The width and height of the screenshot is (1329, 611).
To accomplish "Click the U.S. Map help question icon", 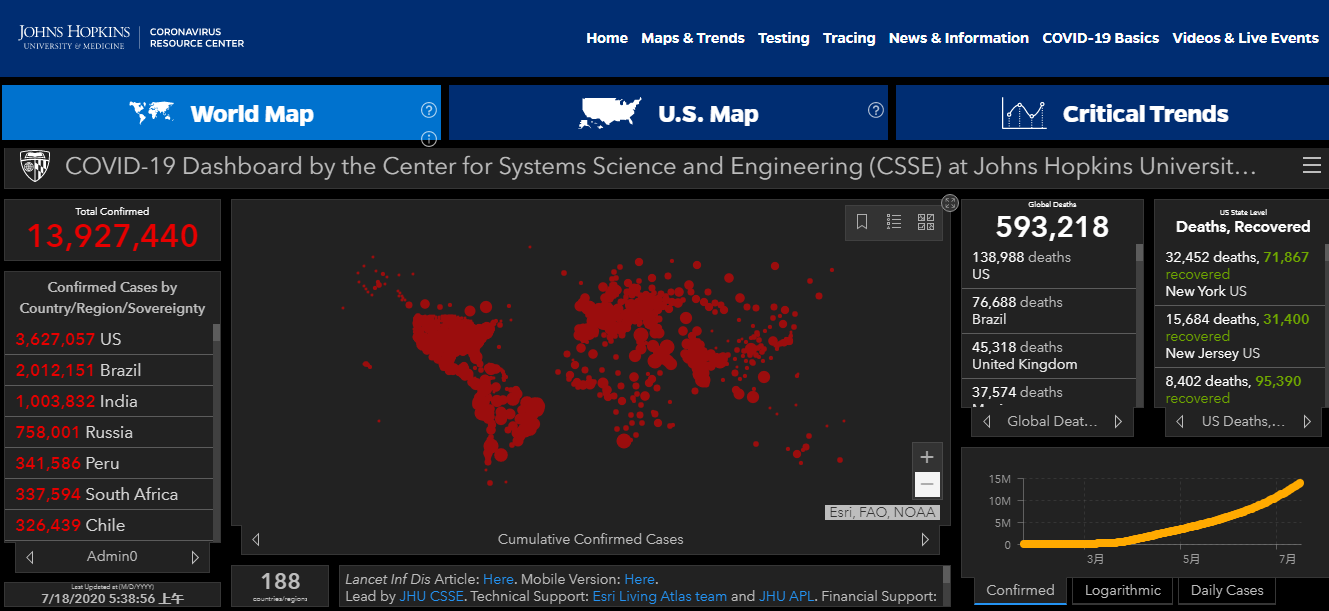I will pos(876,110).
